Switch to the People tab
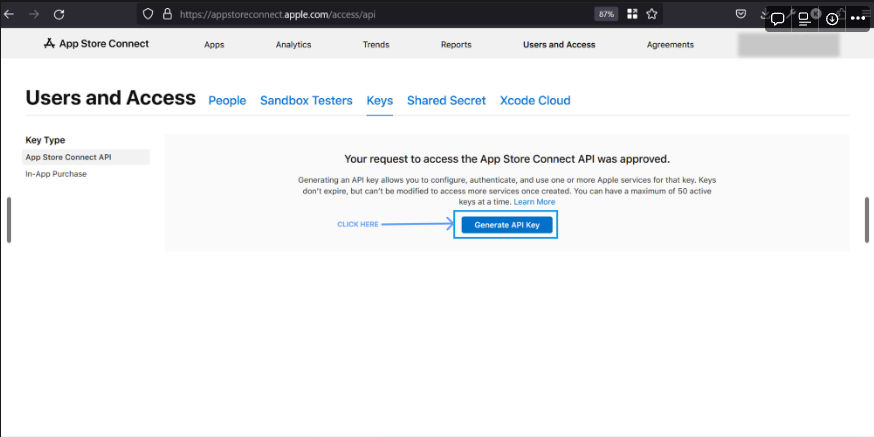Image resolution: width=874 pixels, height=437 pixels. (227, 101)
